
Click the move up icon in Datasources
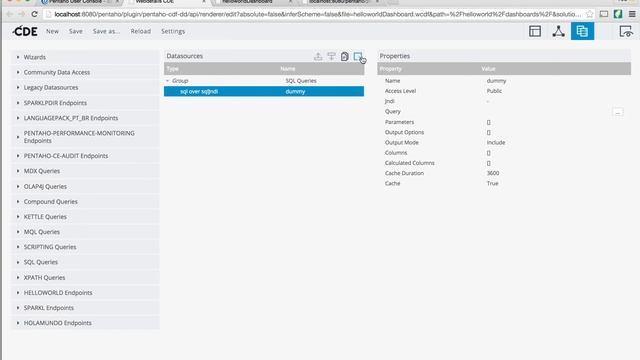(318, 56)
